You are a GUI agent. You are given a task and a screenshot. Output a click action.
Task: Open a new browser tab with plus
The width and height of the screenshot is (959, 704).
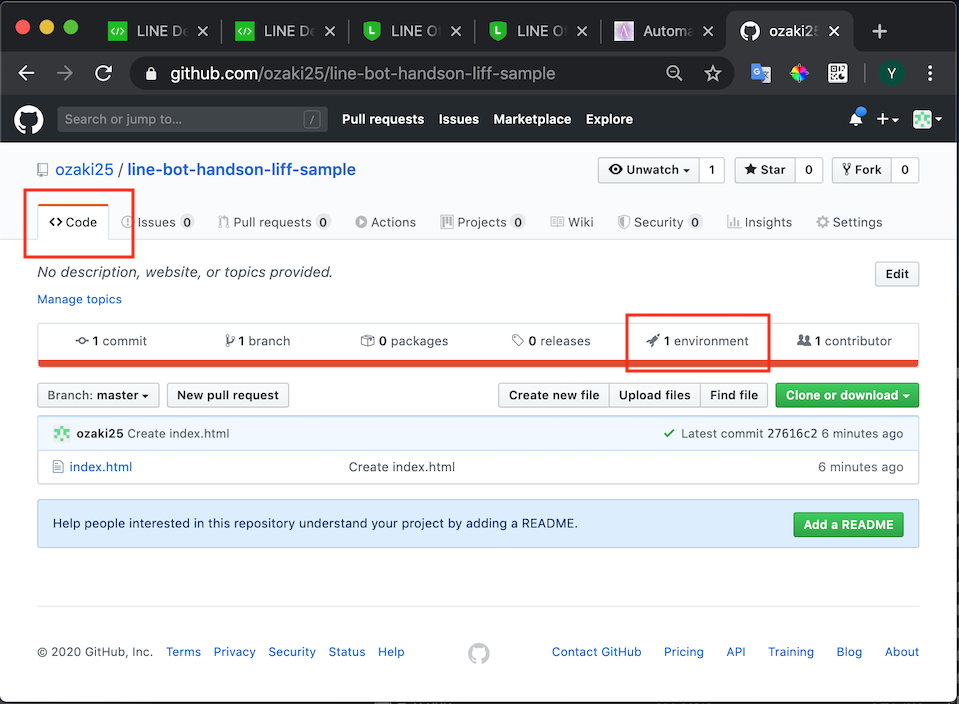[879, 31]
